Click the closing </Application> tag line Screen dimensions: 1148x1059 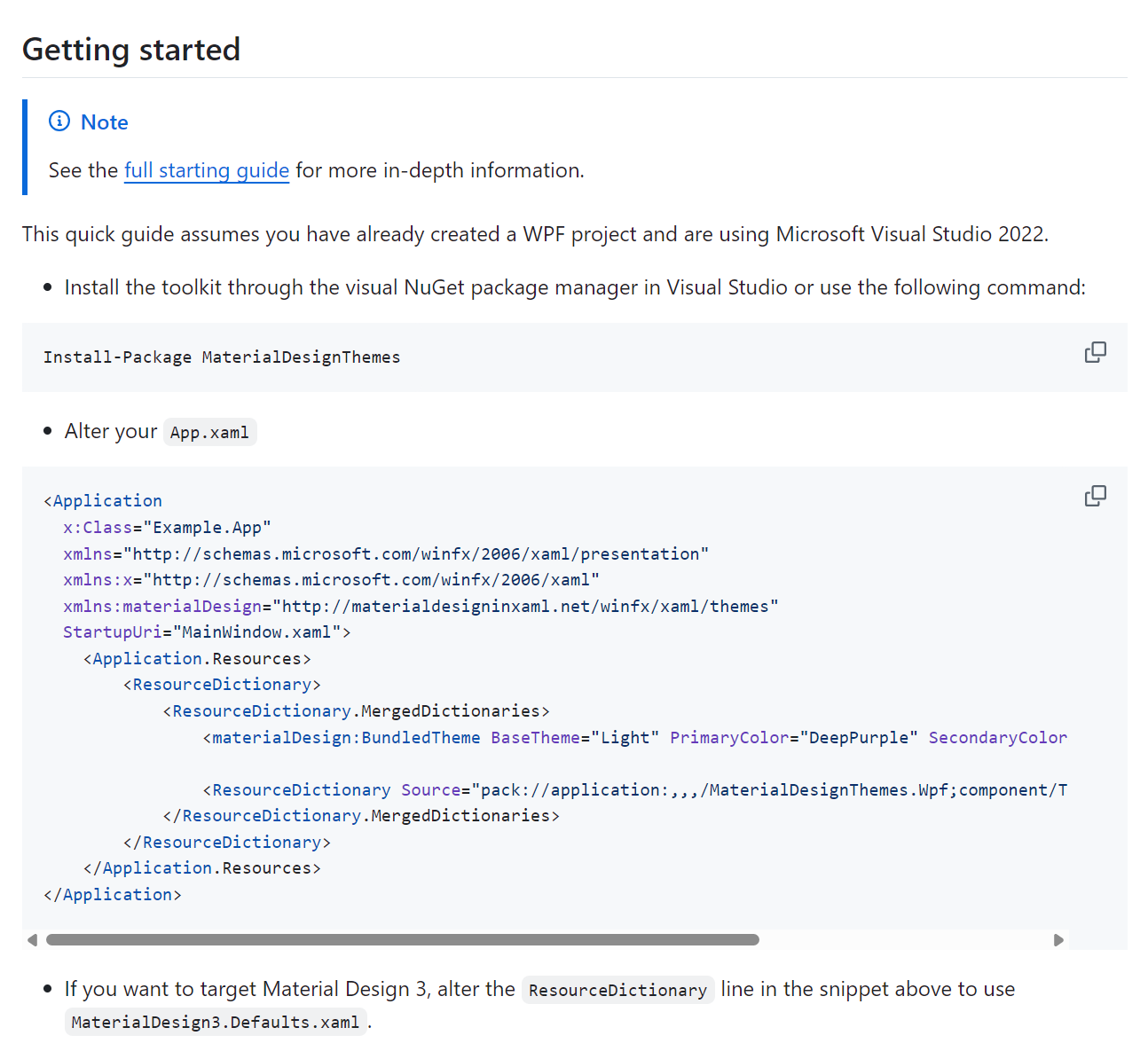coord(113,895)
